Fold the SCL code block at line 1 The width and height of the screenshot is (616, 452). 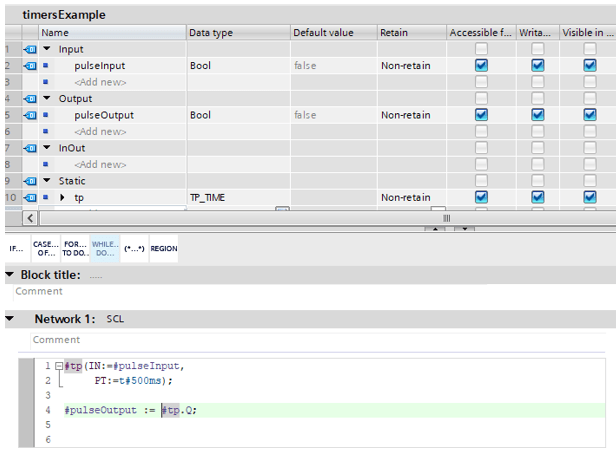[x=59, y=366]
